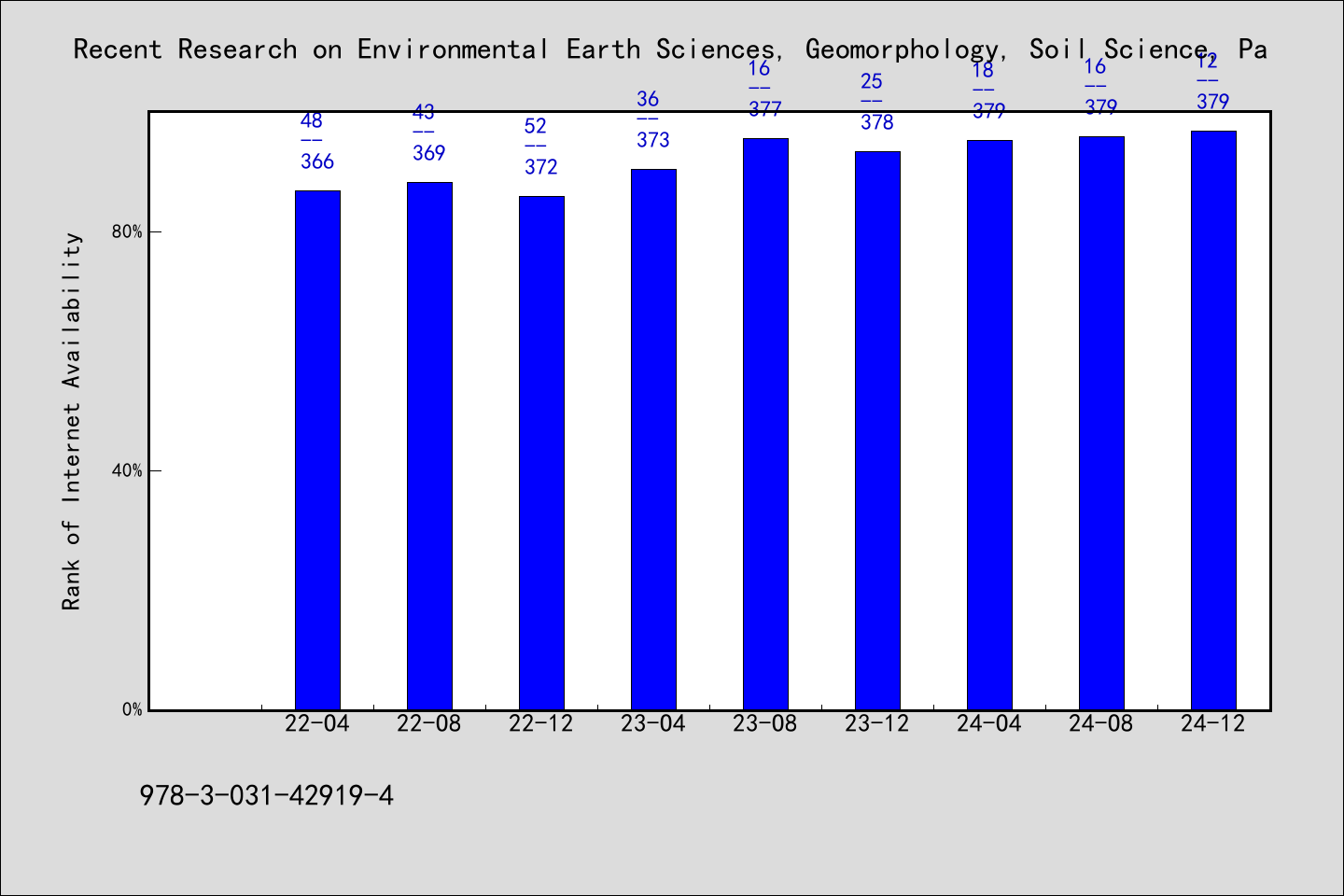Click the 0% y-axis tick label
The width and height of the screenshot is (1344, 896).
(x=133, y=709)
